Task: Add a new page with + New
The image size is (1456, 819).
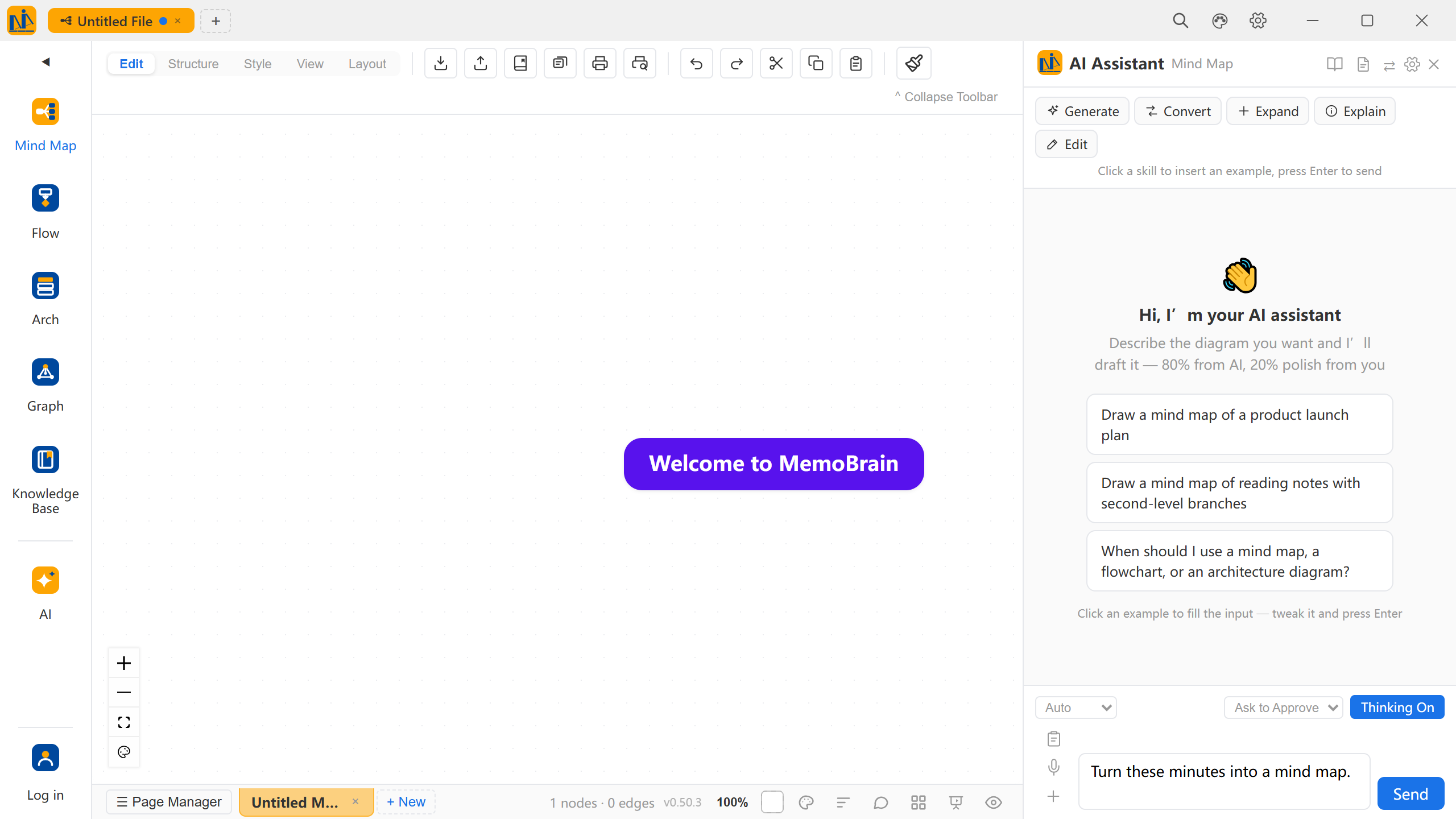Action: tap(406, 802)
